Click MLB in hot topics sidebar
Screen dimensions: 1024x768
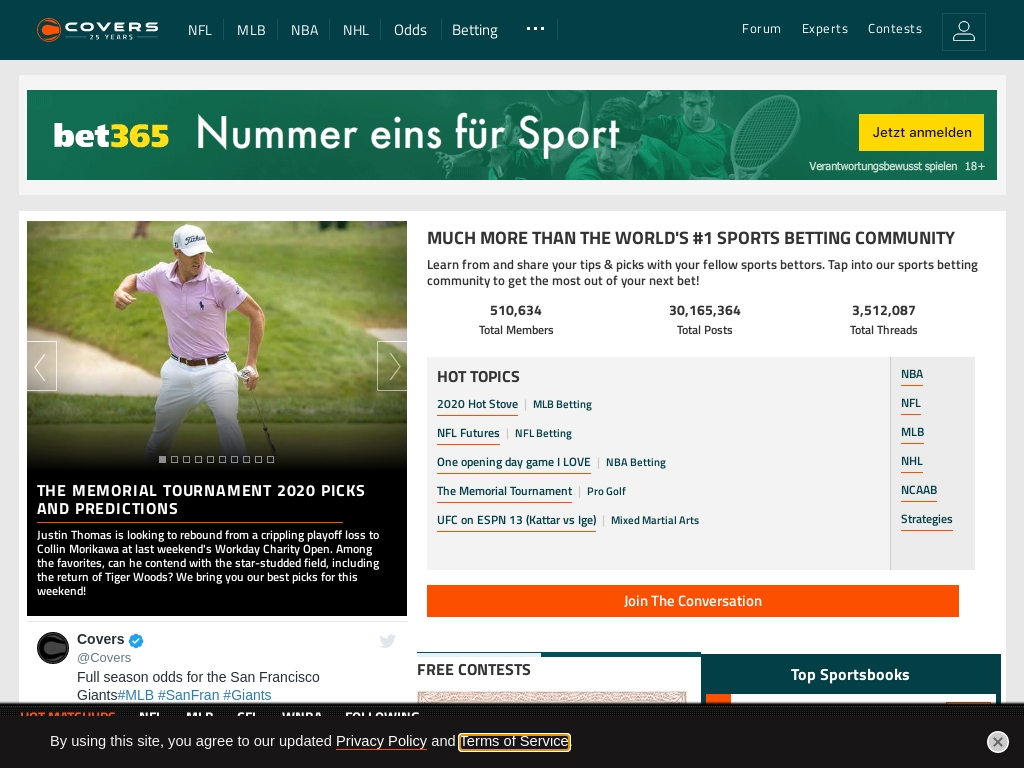click(912, 432)
